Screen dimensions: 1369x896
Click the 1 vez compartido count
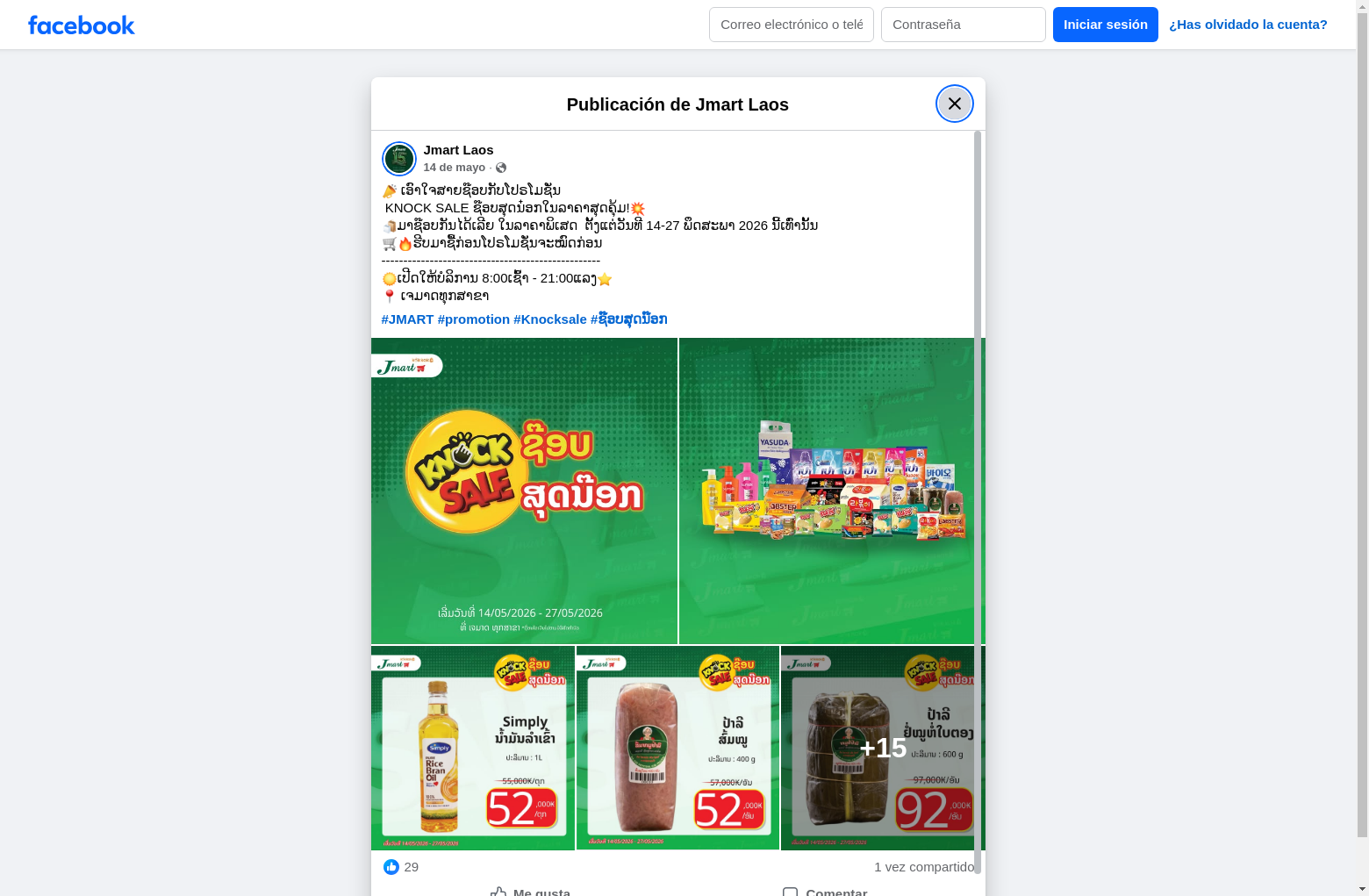click(x=924, y=867)
